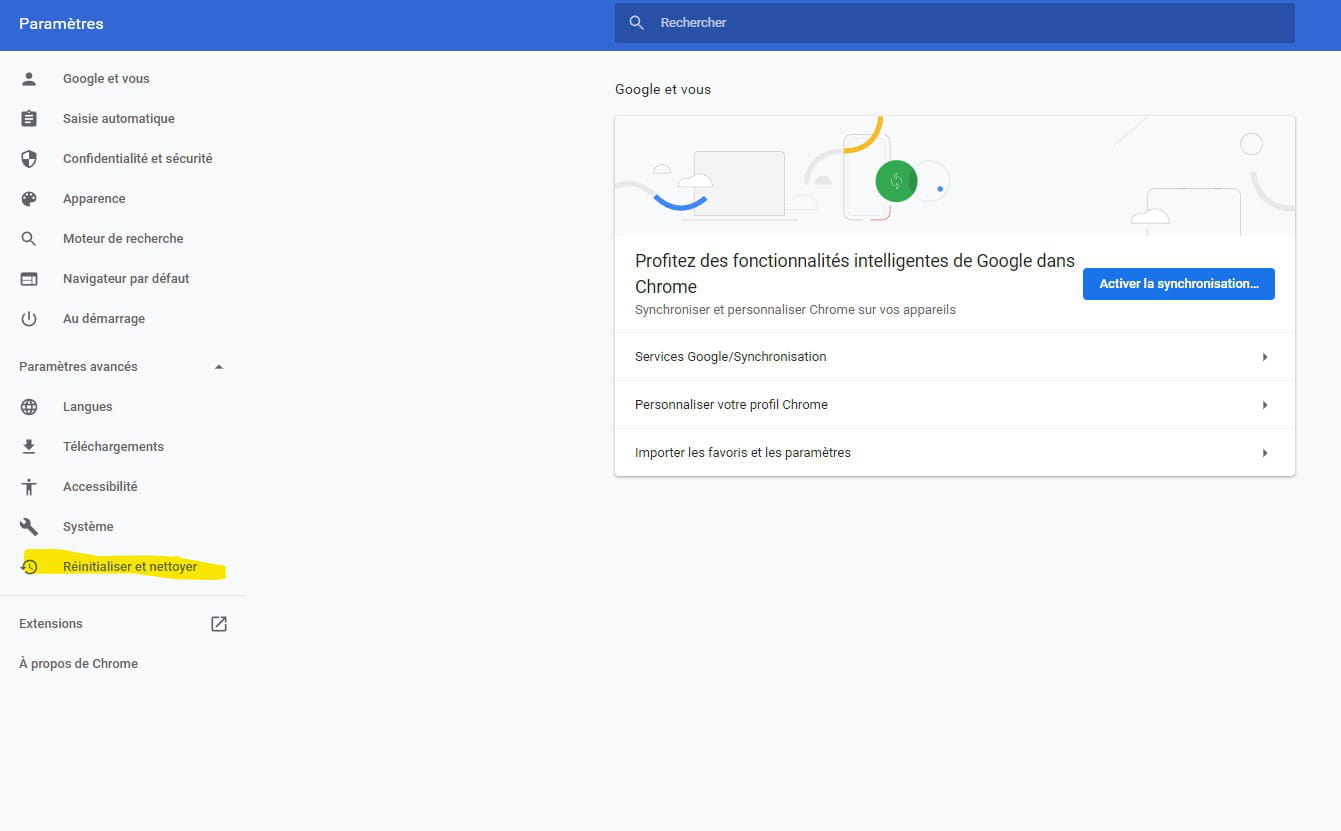Click the external link icon next to Extensions
The image size is (1341, 831).
tap(219, 624)
